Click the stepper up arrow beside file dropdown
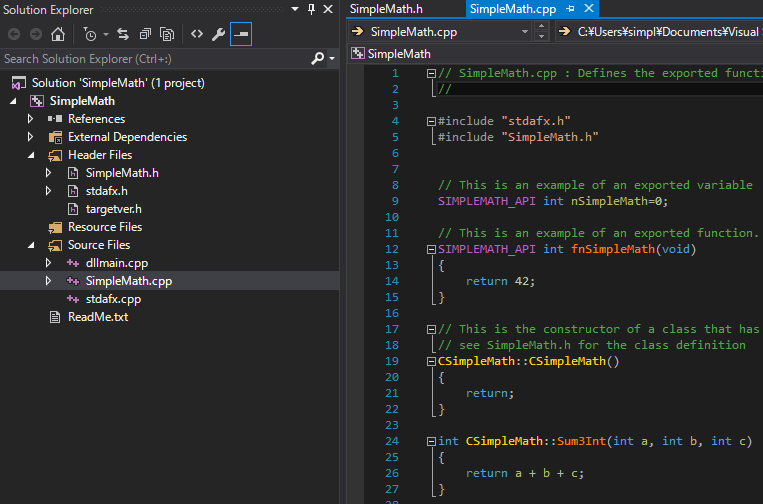 click(542, 26)
